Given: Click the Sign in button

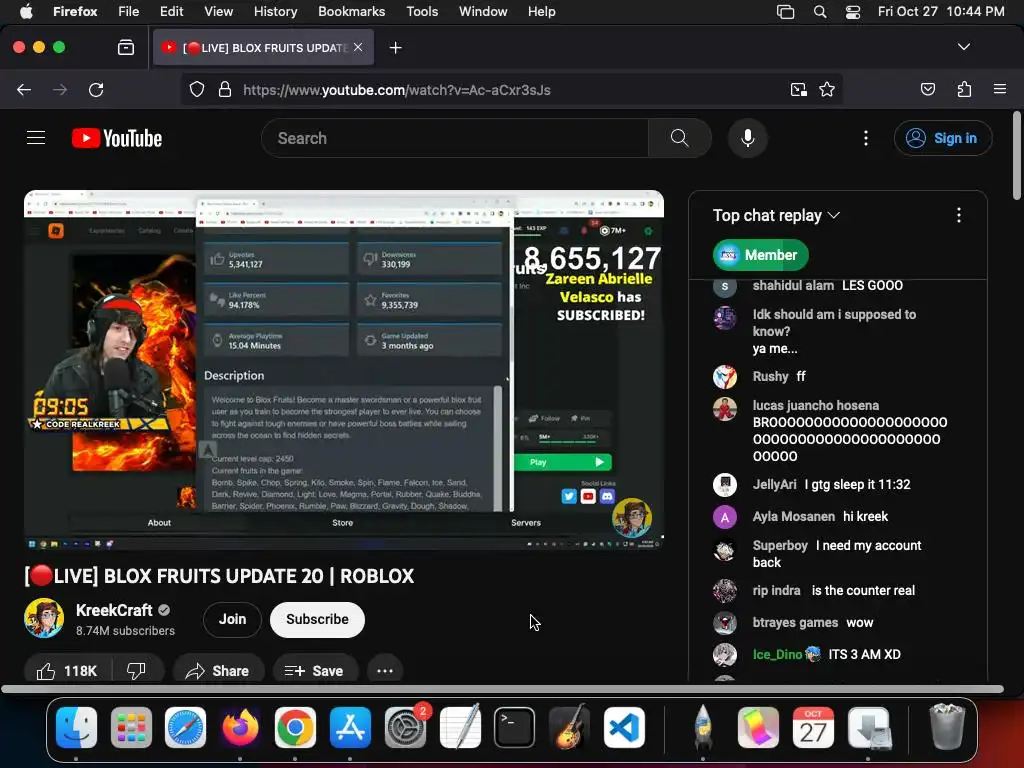Looking at the screenshot, I should 943,138.
